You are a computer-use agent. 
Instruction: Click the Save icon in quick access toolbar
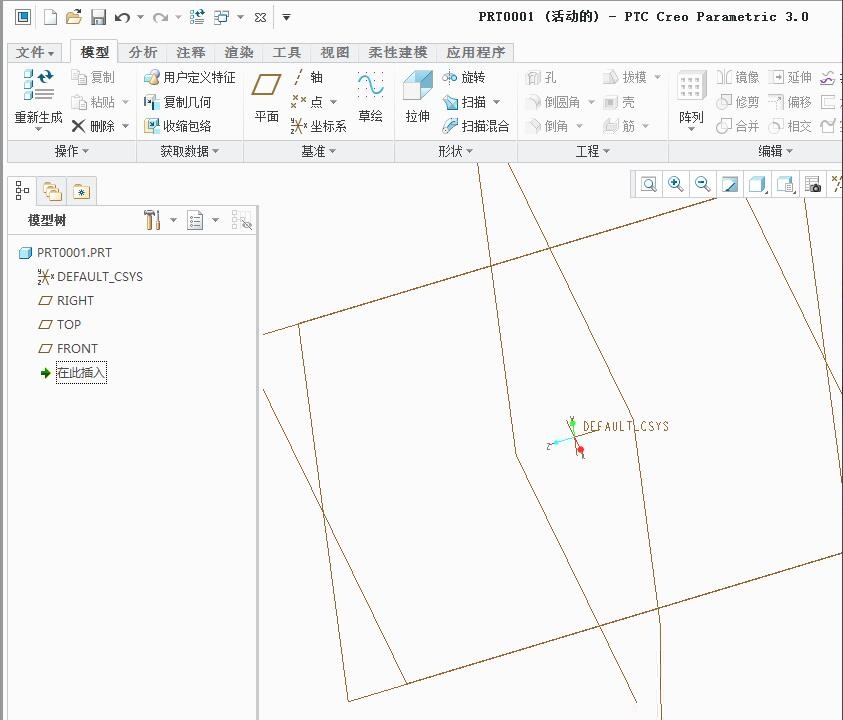point(97,17)
